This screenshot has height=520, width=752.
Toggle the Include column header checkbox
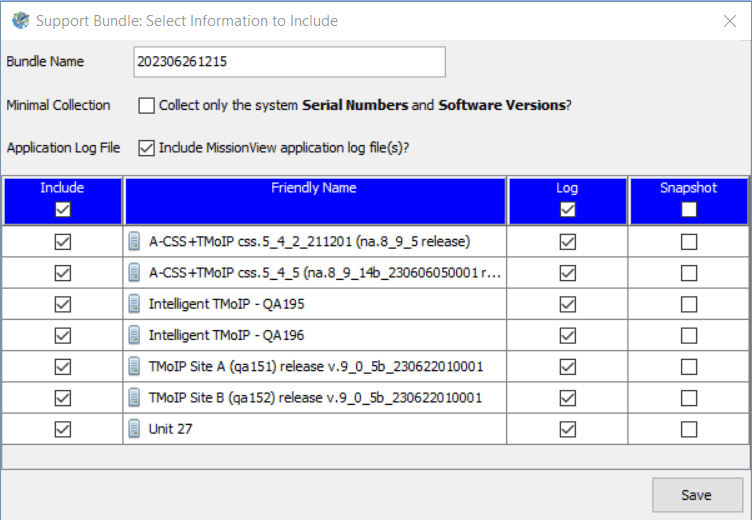point(63,209)
